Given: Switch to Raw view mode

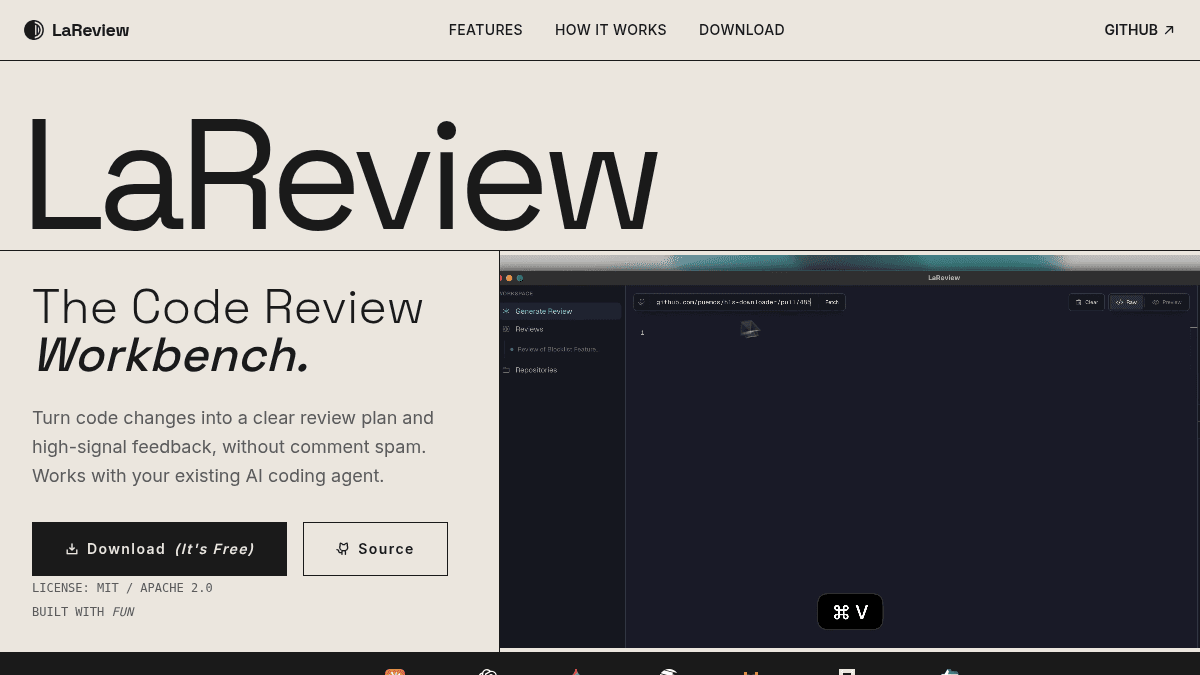Looking at the screenshot, I should point(1127,302).
